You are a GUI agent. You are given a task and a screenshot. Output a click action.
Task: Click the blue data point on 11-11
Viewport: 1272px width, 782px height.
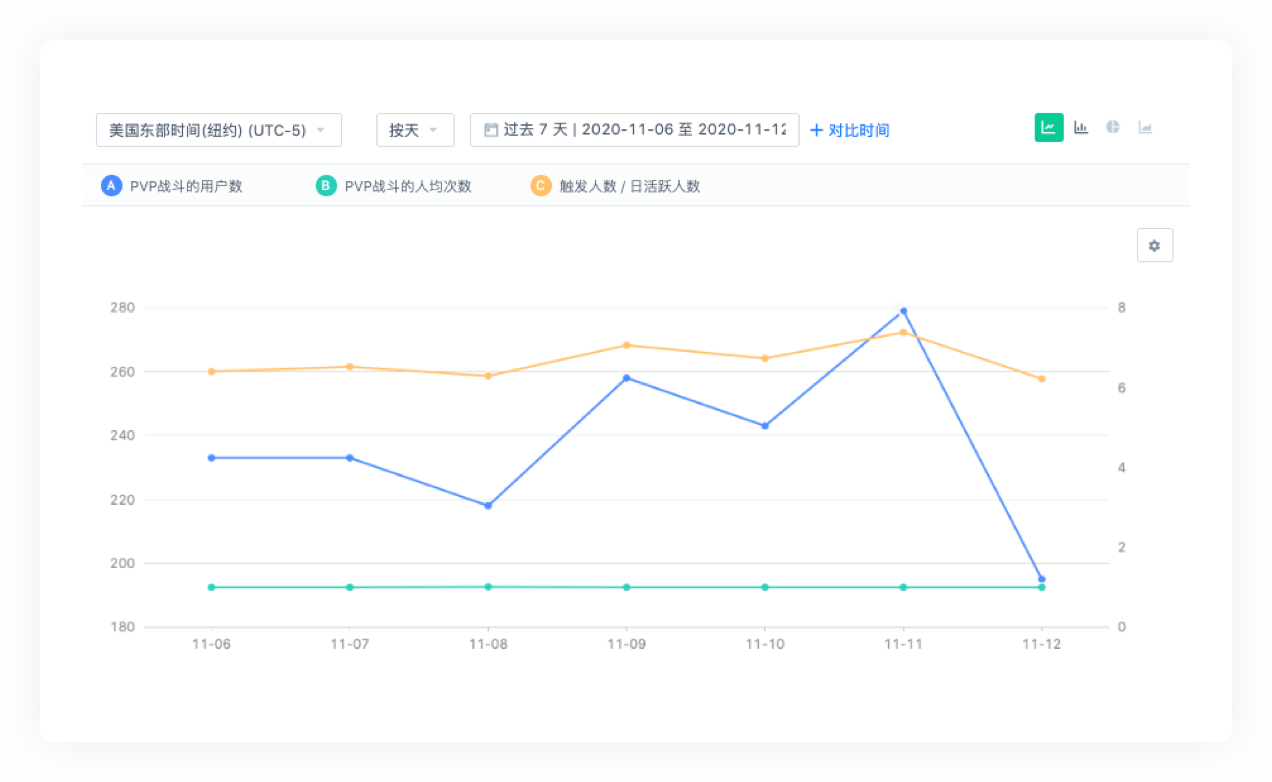point(903,311)
